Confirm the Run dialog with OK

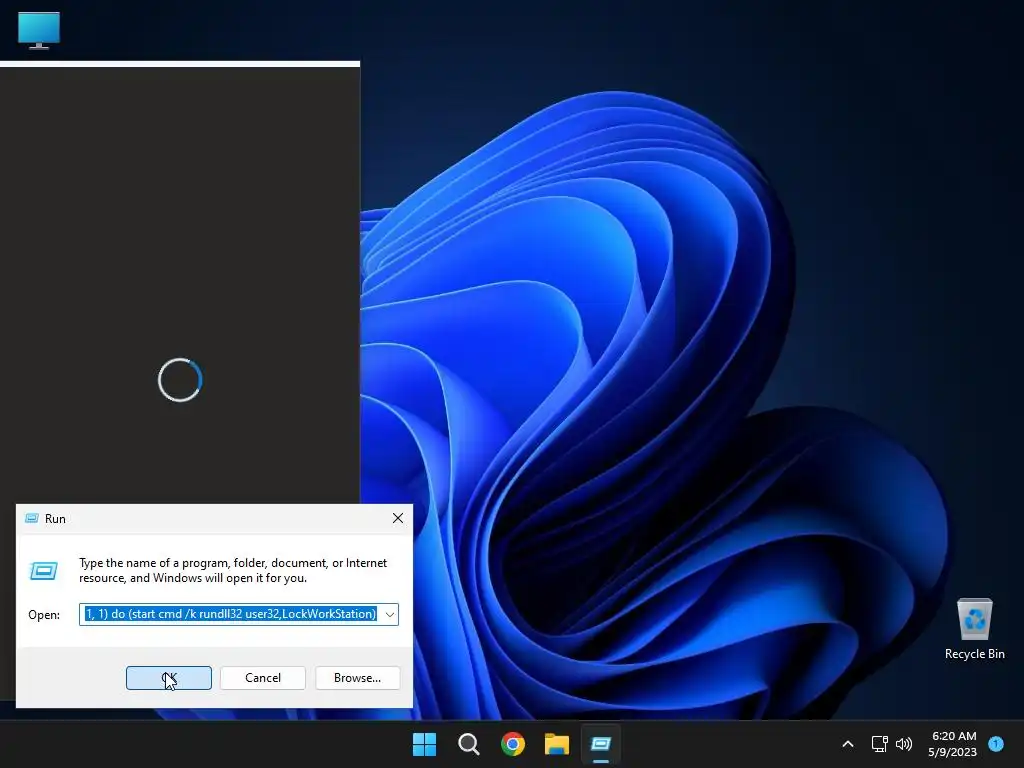click(168, 678)
